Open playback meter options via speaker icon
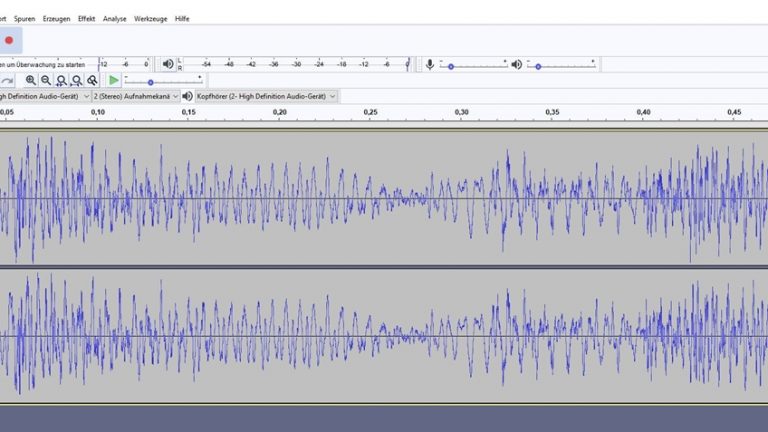This screenshot has width=768, height=432. pyautogui.click(x=168, y=64)
